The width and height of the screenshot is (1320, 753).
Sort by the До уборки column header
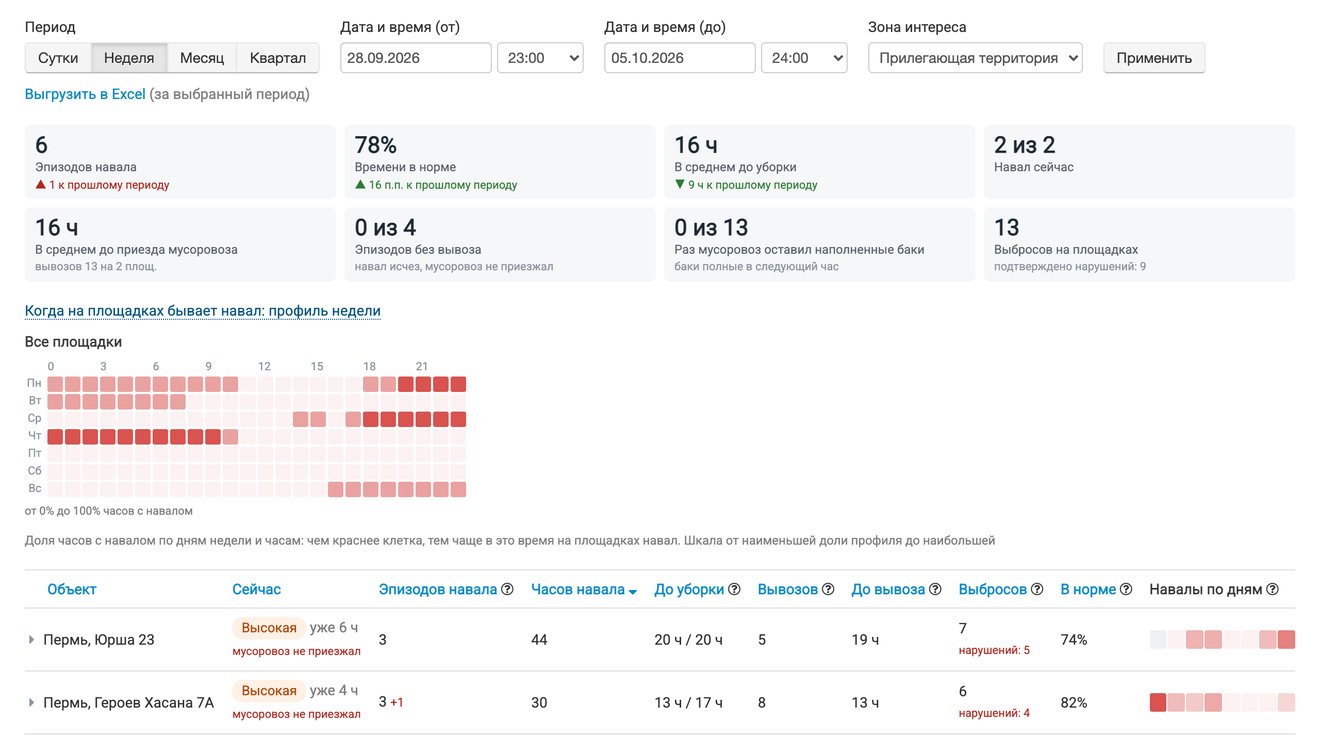(x=689, y=590)
